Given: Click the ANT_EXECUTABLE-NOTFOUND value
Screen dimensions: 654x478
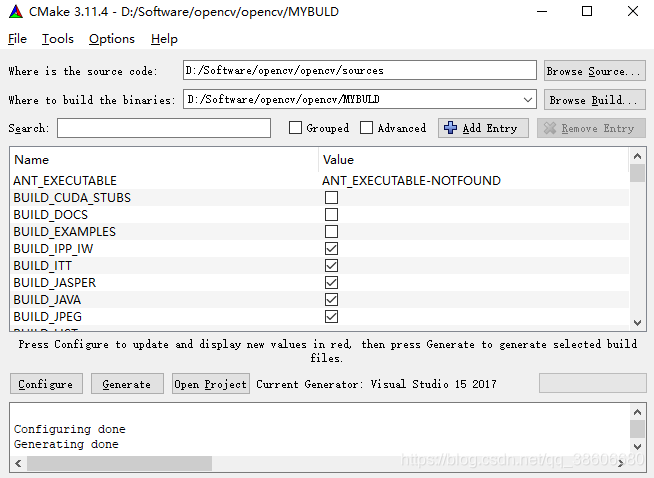Looking at the screenshot, I should (411, 181).
